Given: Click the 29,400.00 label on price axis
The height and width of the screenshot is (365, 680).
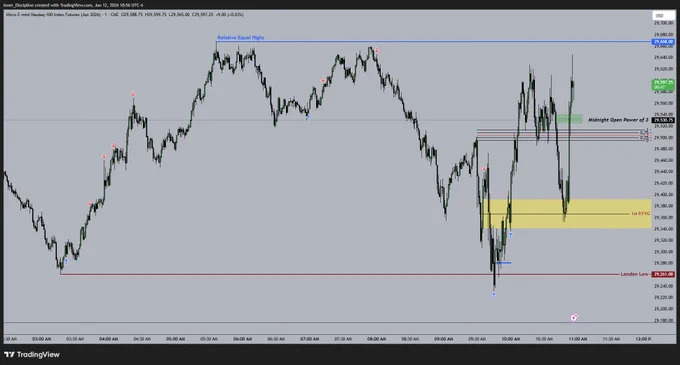Looking at the screenshot, I should 664,195.
